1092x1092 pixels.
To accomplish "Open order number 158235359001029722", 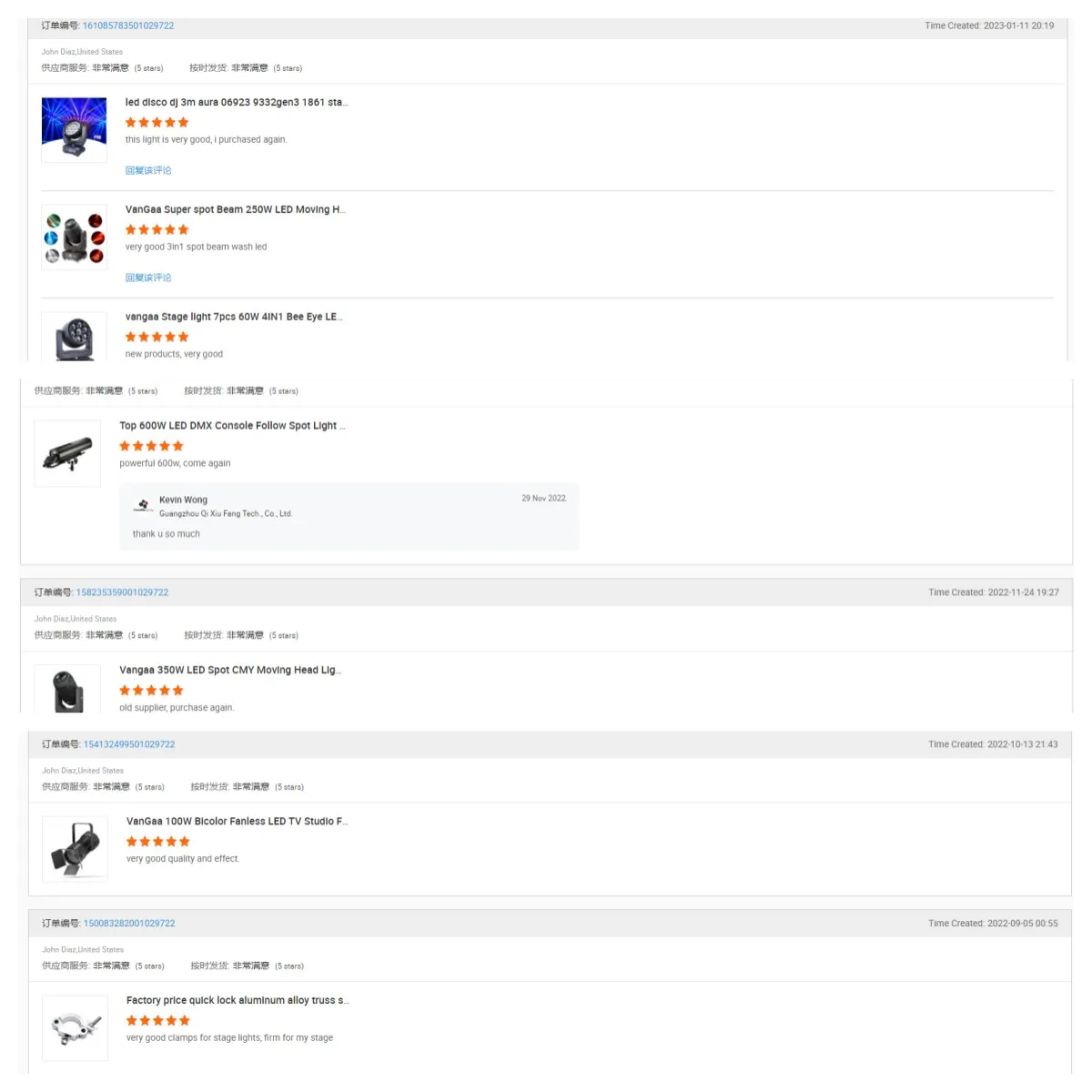I will [x=122, y=592].
